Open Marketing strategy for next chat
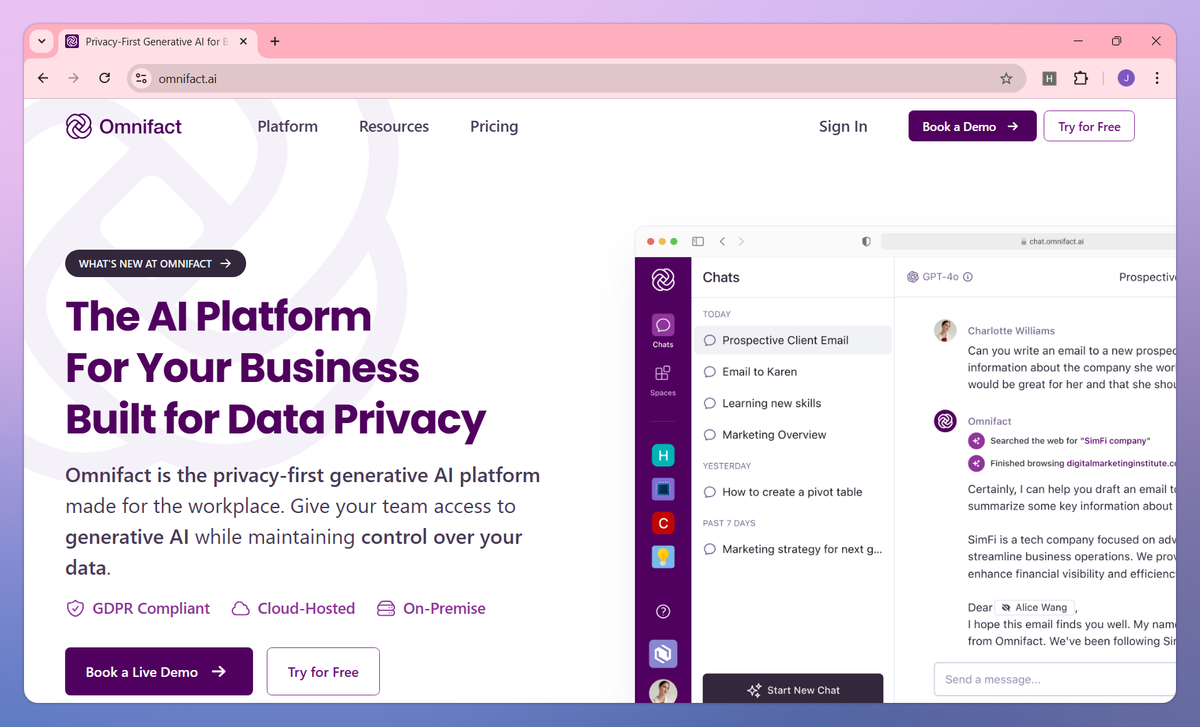The height and width of the screenshot is (727, 1200). (x=793, y=549)
